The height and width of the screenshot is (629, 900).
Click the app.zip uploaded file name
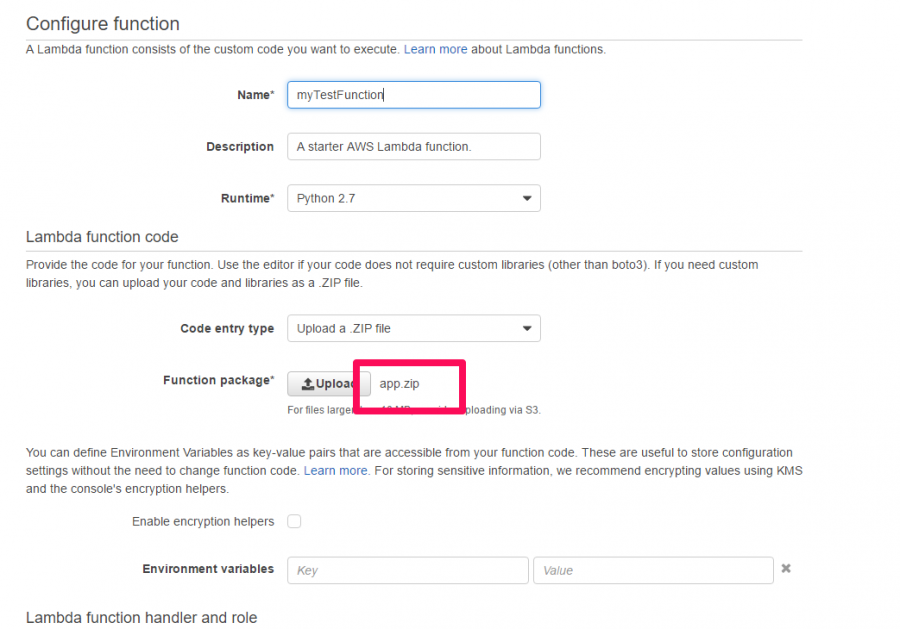pos(399,384)
